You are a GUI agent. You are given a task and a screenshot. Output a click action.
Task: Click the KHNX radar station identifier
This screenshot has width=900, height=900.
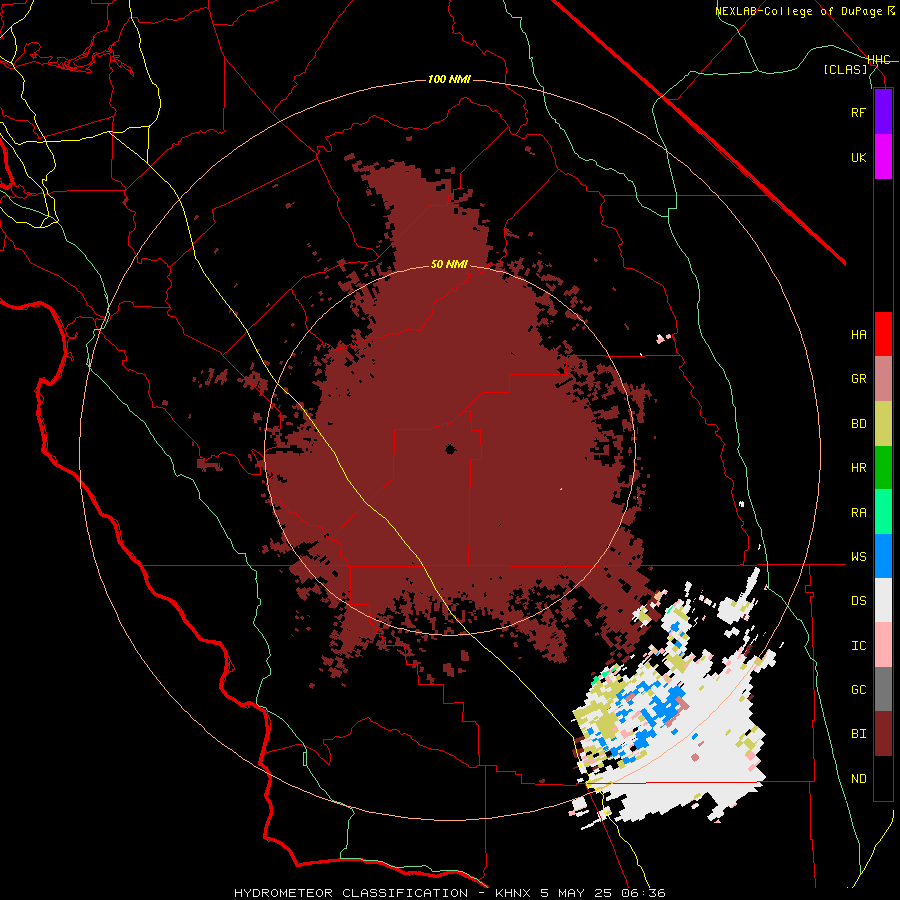click(513, 893)
